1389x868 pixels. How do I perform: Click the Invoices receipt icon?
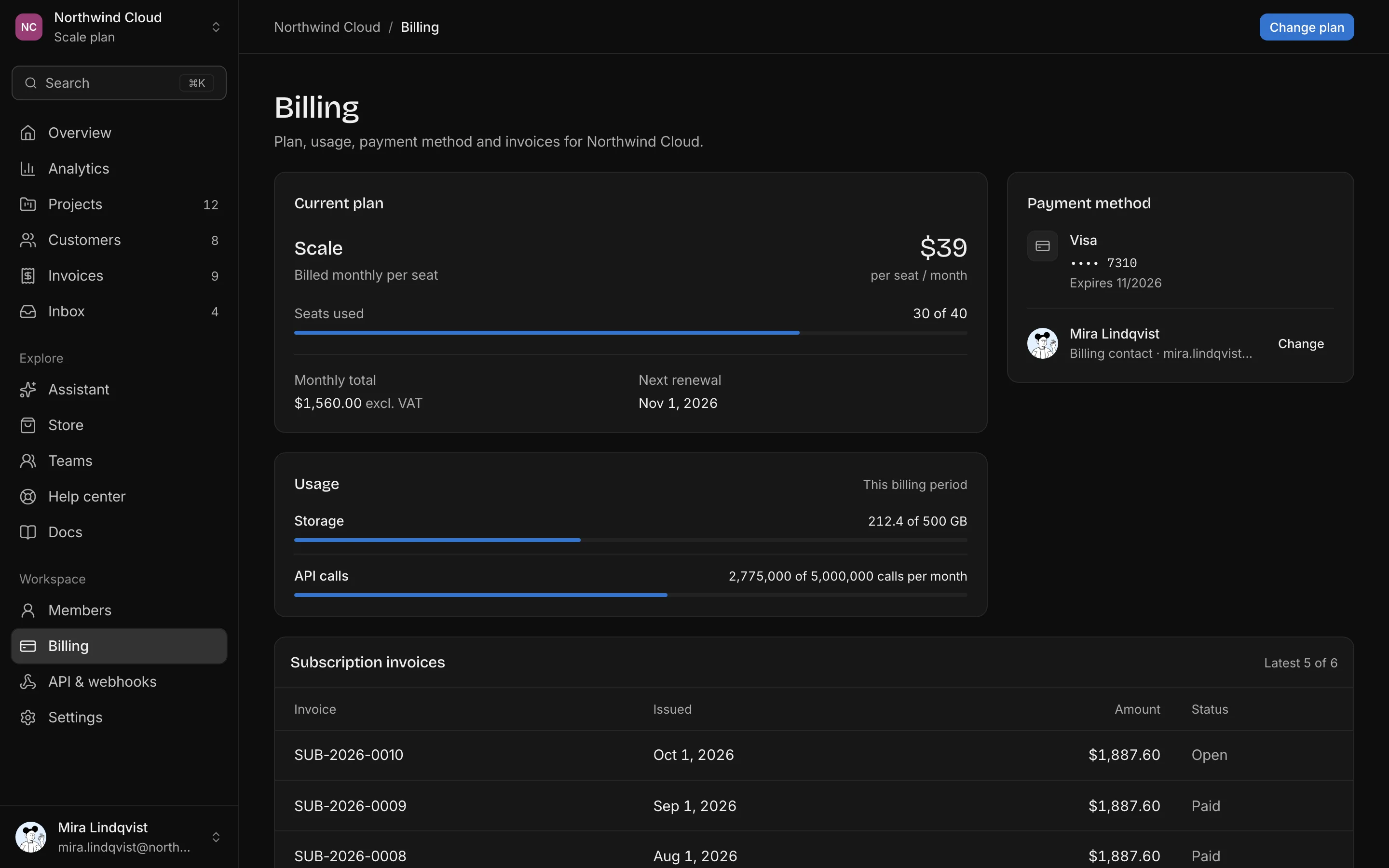click(27, 275)
